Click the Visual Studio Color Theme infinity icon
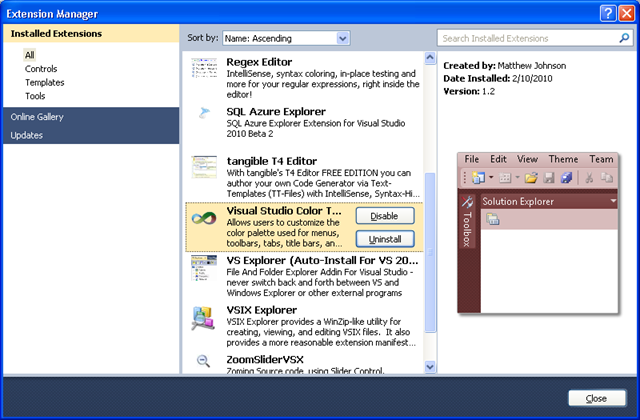Viewport: 640px width, 420px height. [x=204, y=218]
